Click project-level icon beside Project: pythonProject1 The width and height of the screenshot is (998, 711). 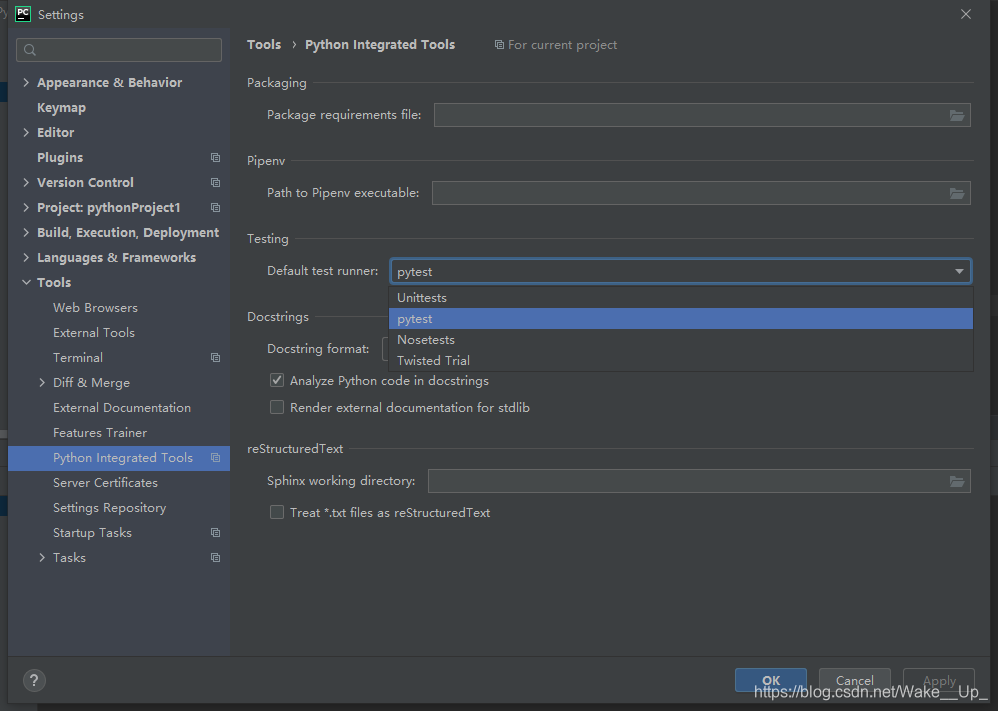pyautogui.click(x=216, y=208)
